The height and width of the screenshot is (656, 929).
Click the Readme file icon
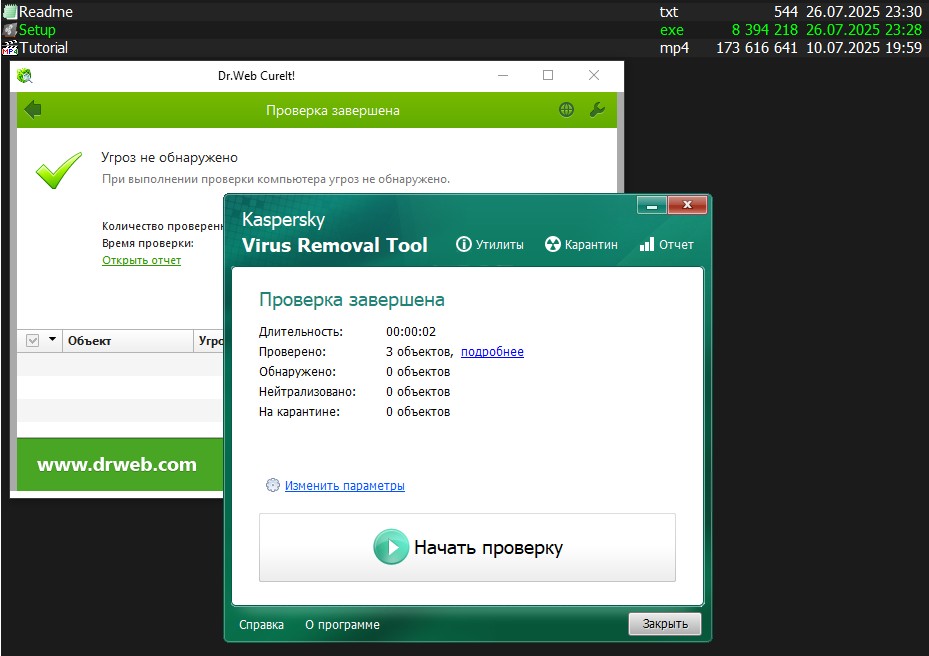tap(9, 12)
